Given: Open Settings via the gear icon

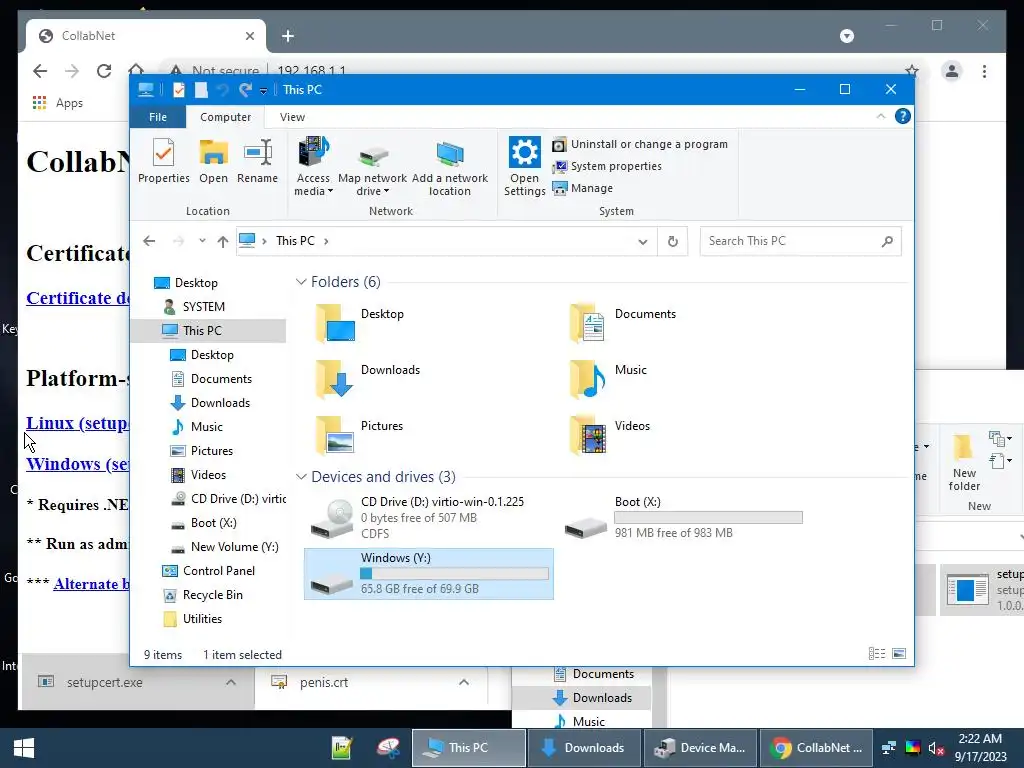Looking at the screenshot, I should click(524, 167).
